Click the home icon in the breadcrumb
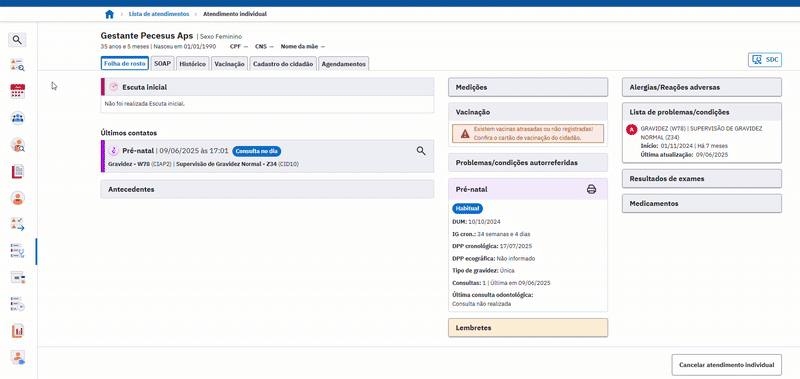 pyautogui.click(x=109, y=14)
